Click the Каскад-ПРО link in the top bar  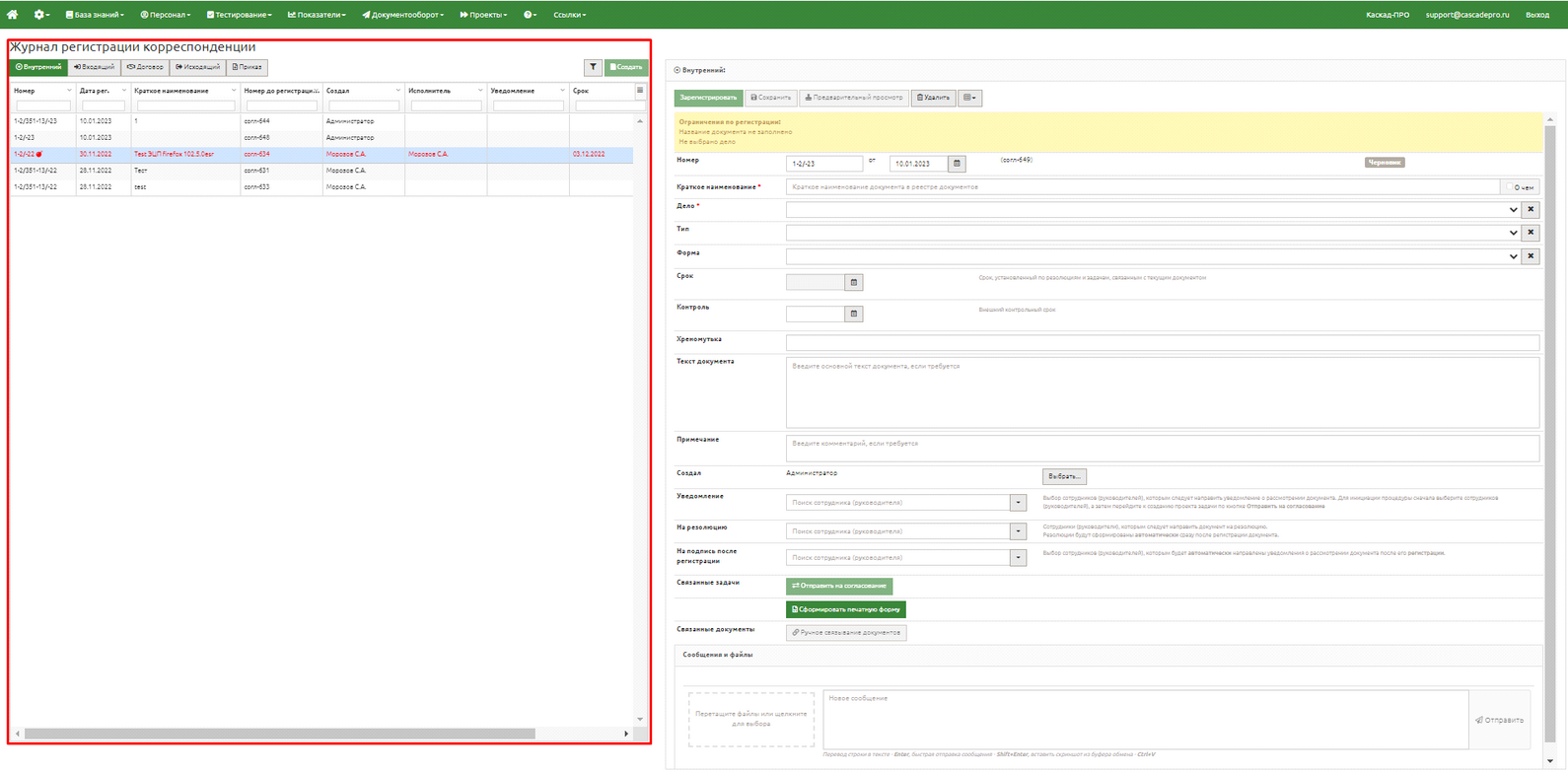click(x=1388, y=15)
